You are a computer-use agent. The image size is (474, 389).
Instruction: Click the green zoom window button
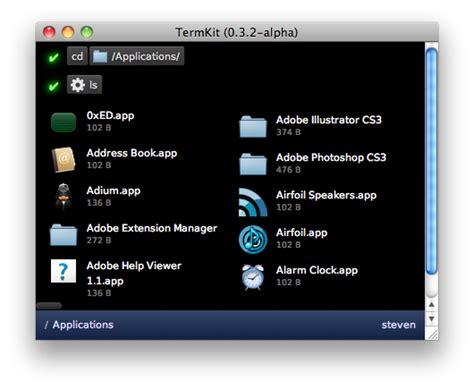click(x=87, y=32)
